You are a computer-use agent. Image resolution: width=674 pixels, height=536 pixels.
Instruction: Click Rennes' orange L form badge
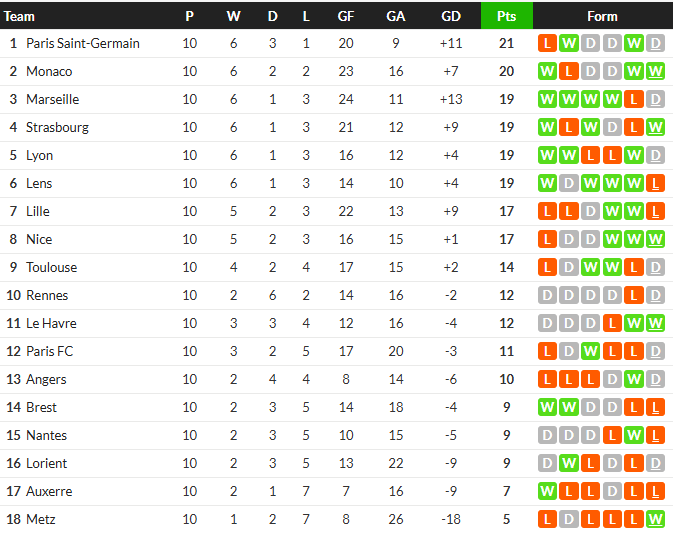pyautogui.click(x=633, y=295)
